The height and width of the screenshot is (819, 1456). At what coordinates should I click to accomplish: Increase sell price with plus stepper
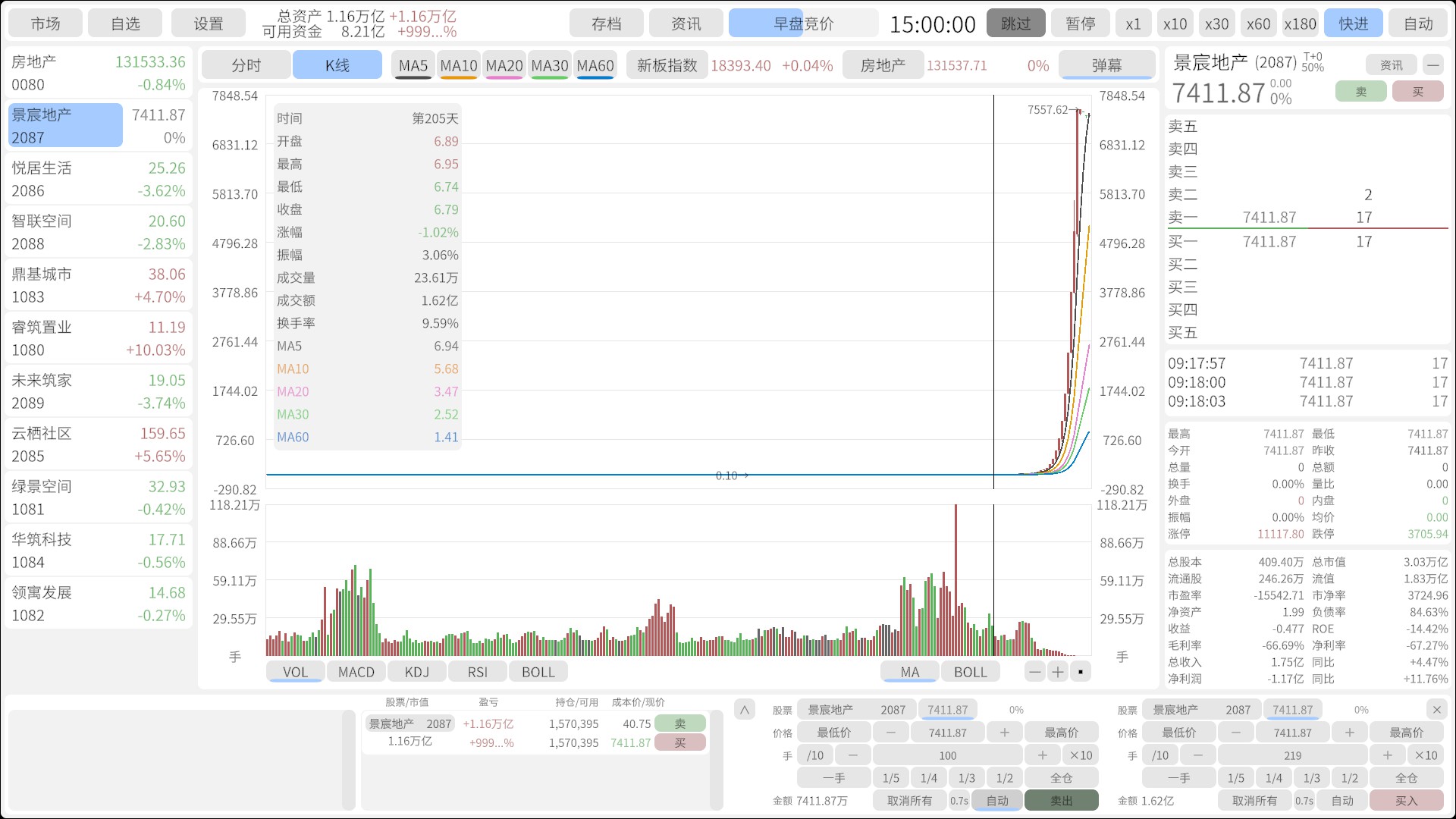click(x=1004, y=733)
